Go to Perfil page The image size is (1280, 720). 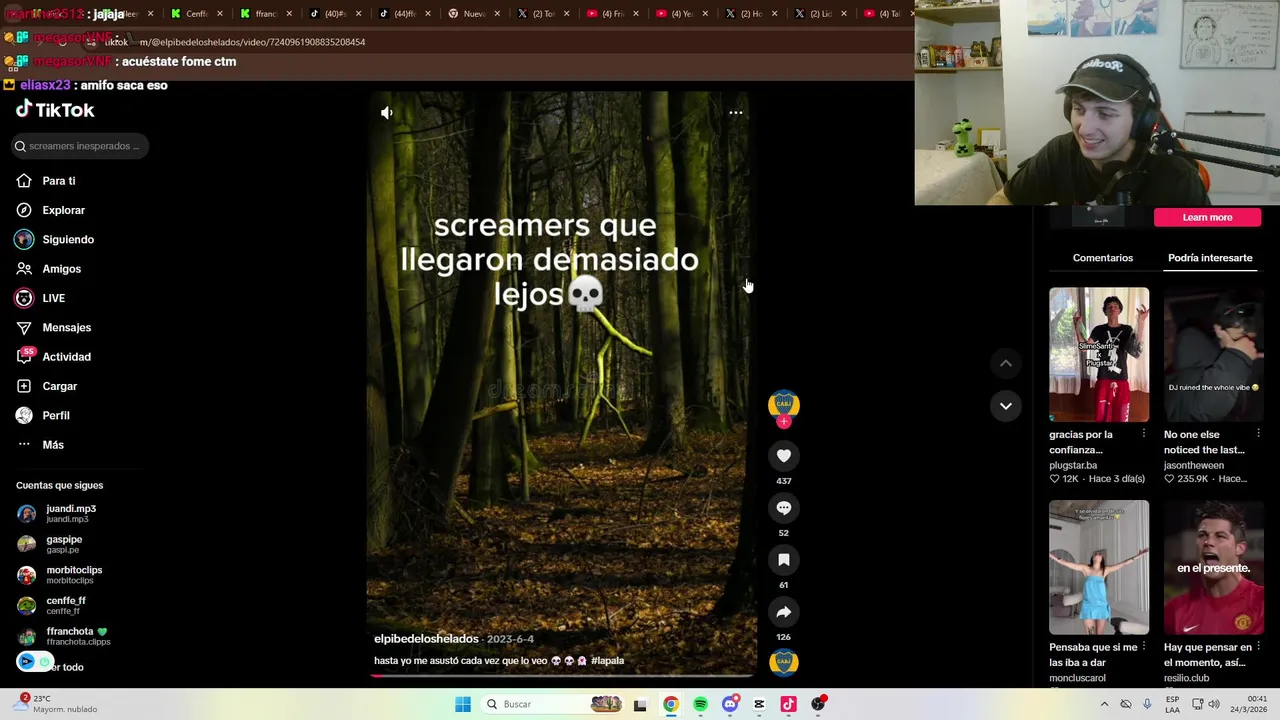(x=56, y=415)
